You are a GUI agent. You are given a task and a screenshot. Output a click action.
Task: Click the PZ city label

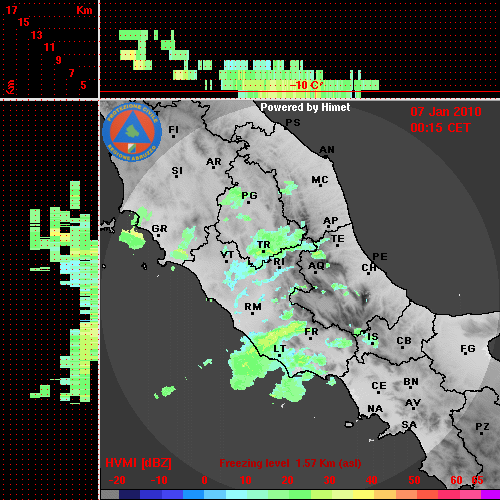pyautogui.click(x=482, y=426)
